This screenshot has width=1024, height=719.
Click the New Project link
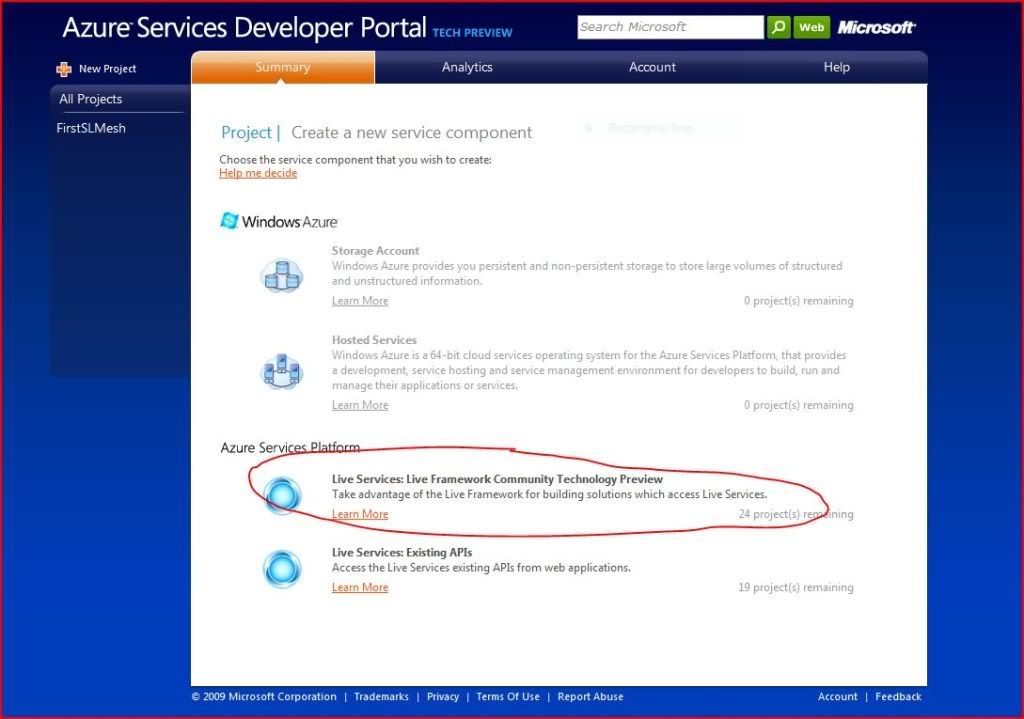(107, 69)
